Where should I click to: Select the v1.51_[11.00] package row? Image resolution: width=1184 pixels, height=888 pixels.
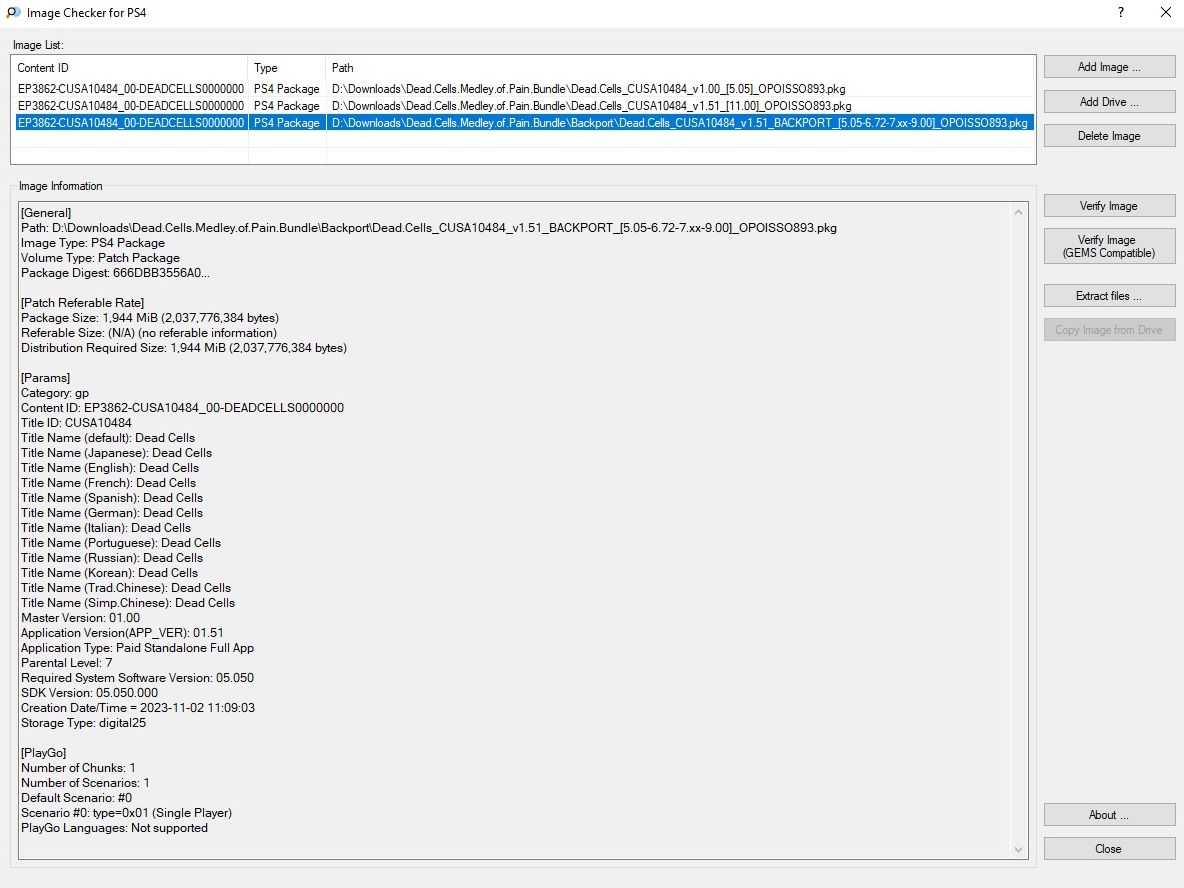click(524, 106)
